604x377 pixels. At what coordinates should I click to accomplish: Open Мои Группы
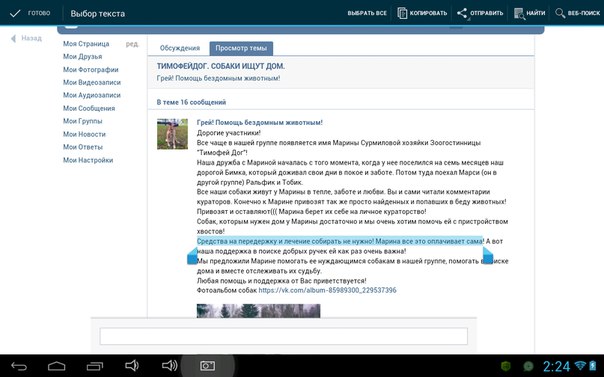82,121
